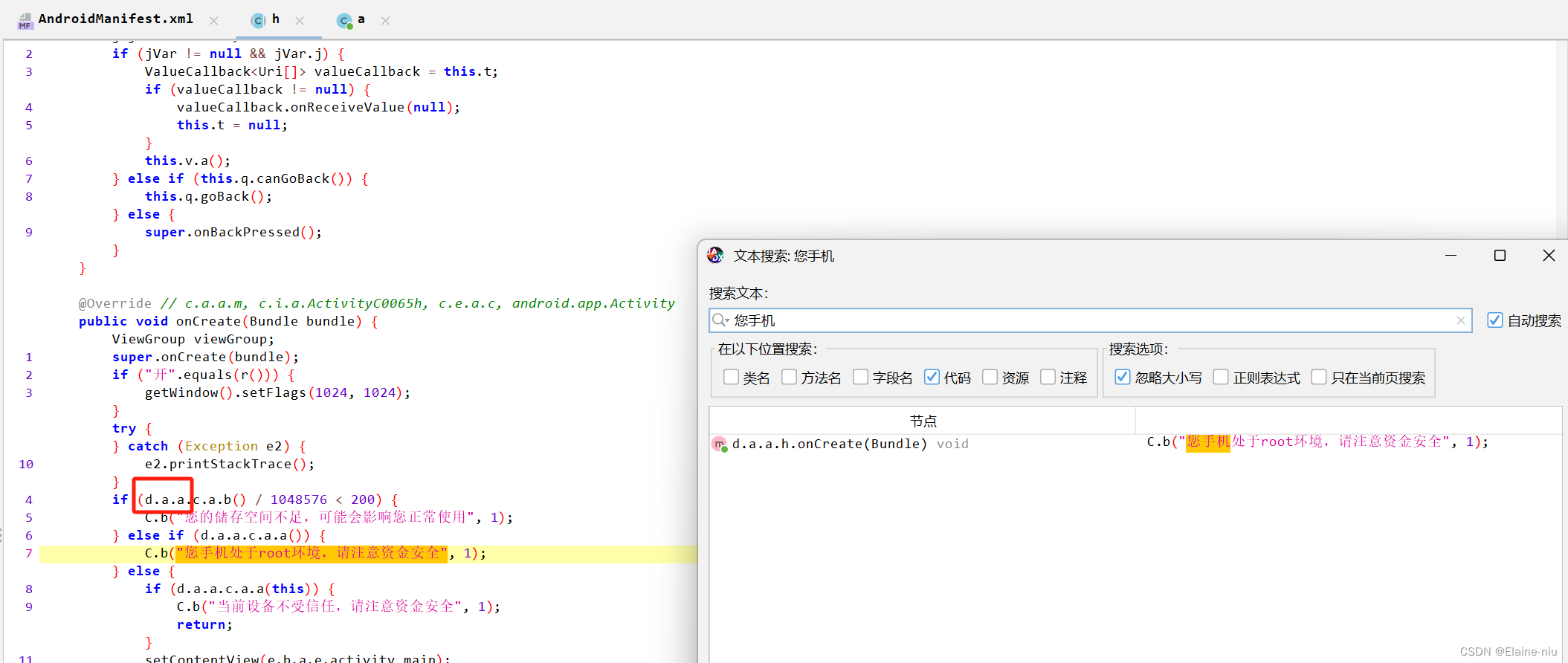The height and width of the screenshot is (663, 1568).
Task: Click 'valueCallback.onReceiveValue(null);' line
Action: (319, 107)
